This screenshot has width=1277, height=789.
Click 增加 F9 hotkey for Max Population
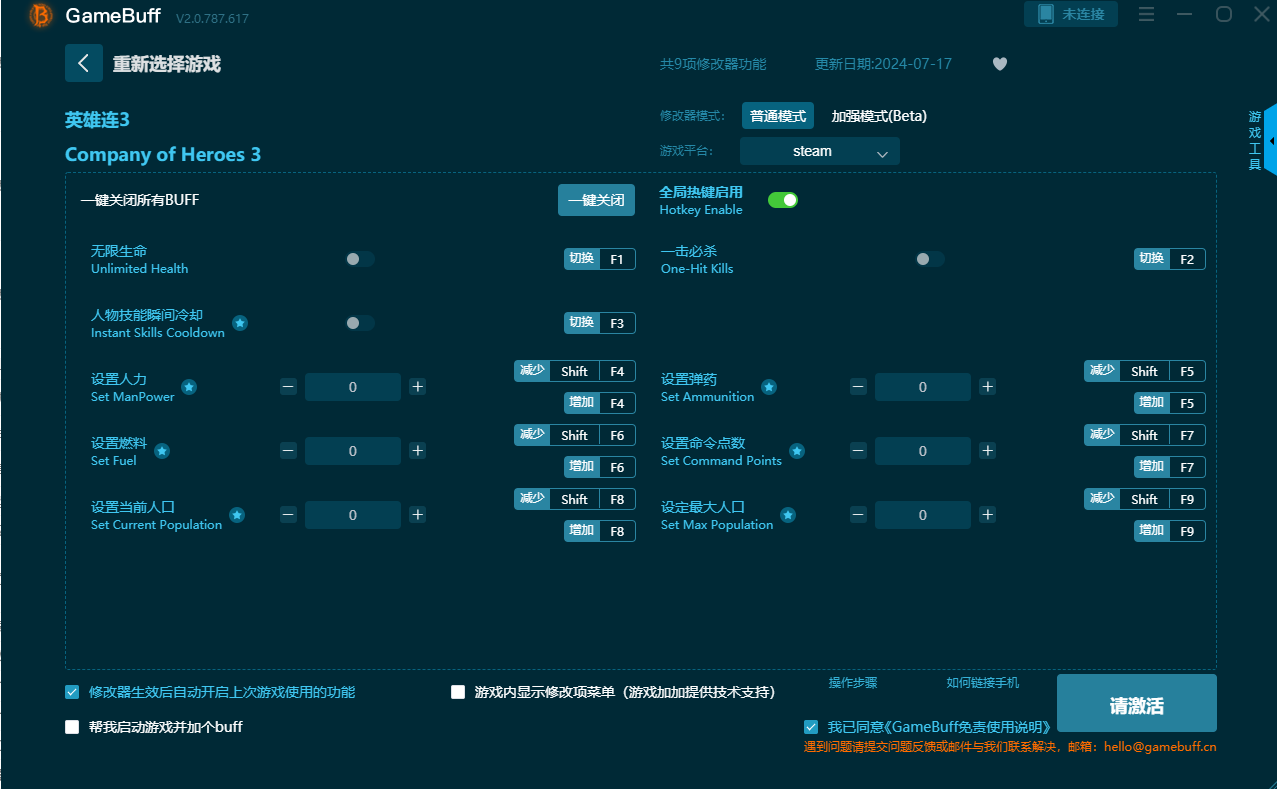(1170, 531)
